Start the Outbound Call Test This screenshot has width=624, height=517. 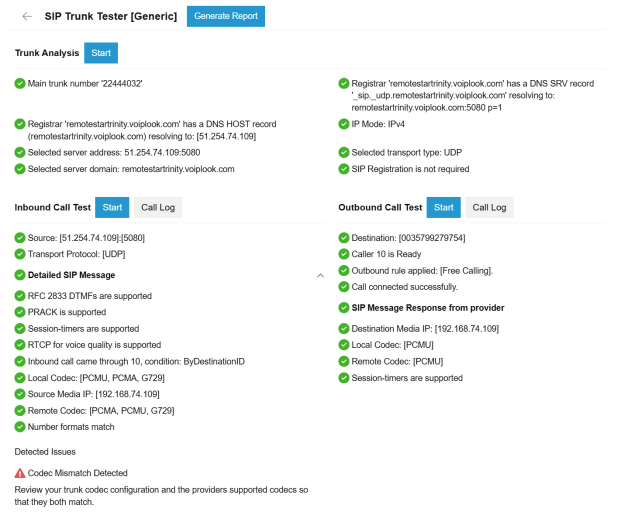coord(443,207)
